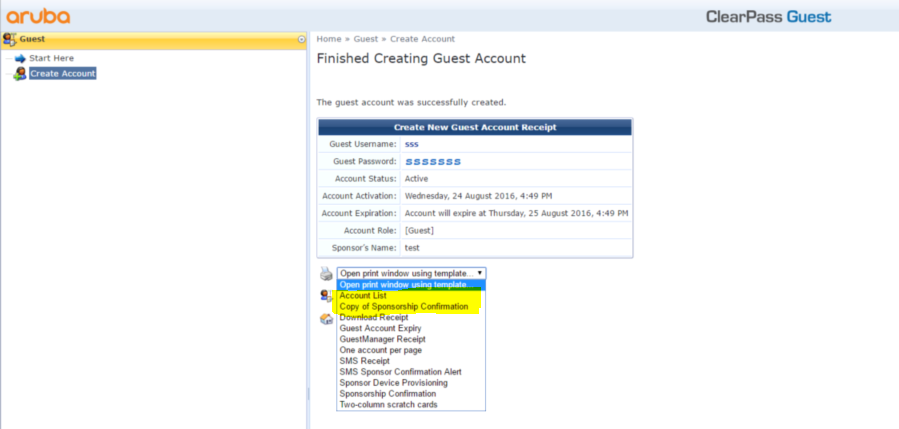
Task: Go to Home breadcrumb
Action: 329,39
